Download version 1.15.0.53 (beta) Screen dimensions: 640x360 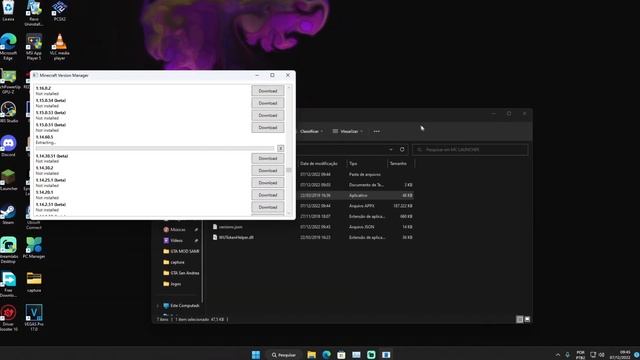pyautogui.click(x=268, y=115)
